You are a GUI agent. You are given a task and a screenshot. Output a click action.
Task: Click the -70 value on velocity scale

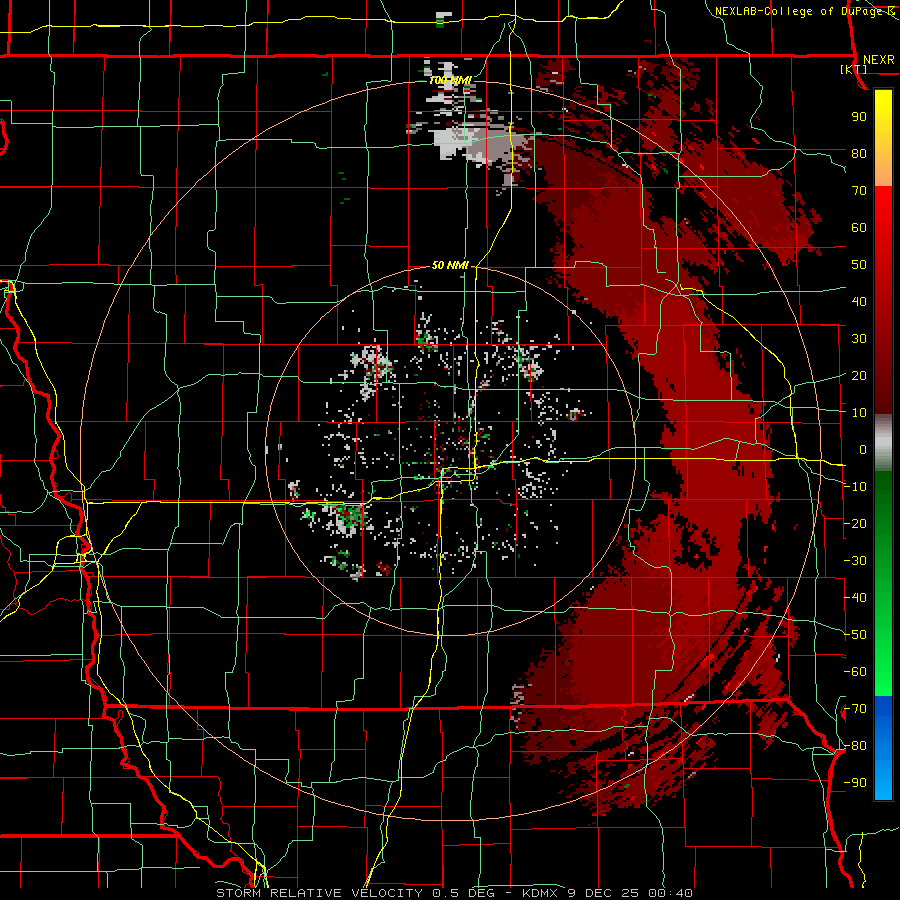(x=855, y=709)
